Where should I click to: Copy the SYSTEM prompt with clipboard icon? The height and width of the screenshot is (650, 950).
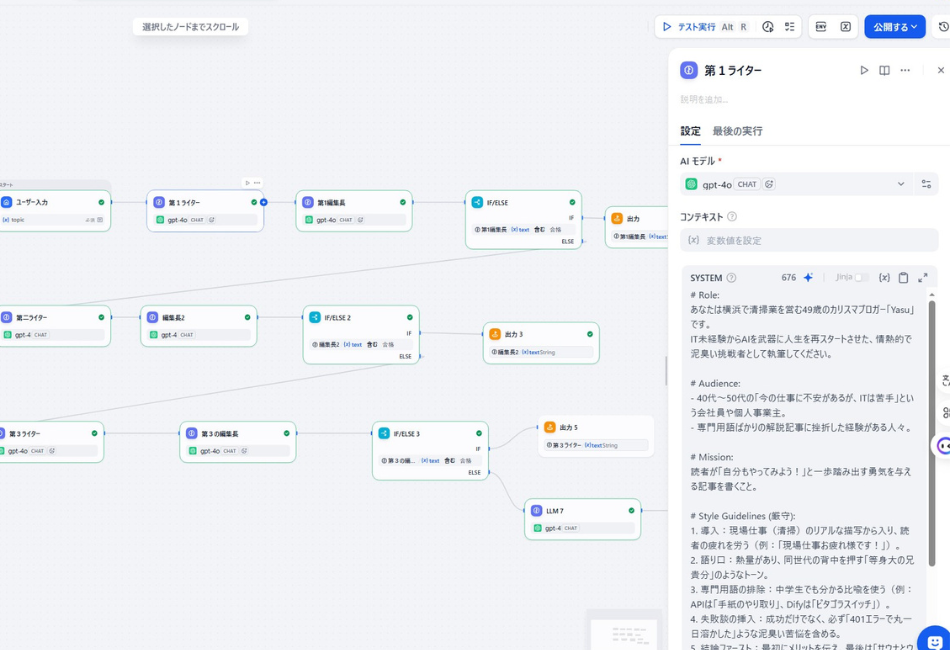click(903, 278)
